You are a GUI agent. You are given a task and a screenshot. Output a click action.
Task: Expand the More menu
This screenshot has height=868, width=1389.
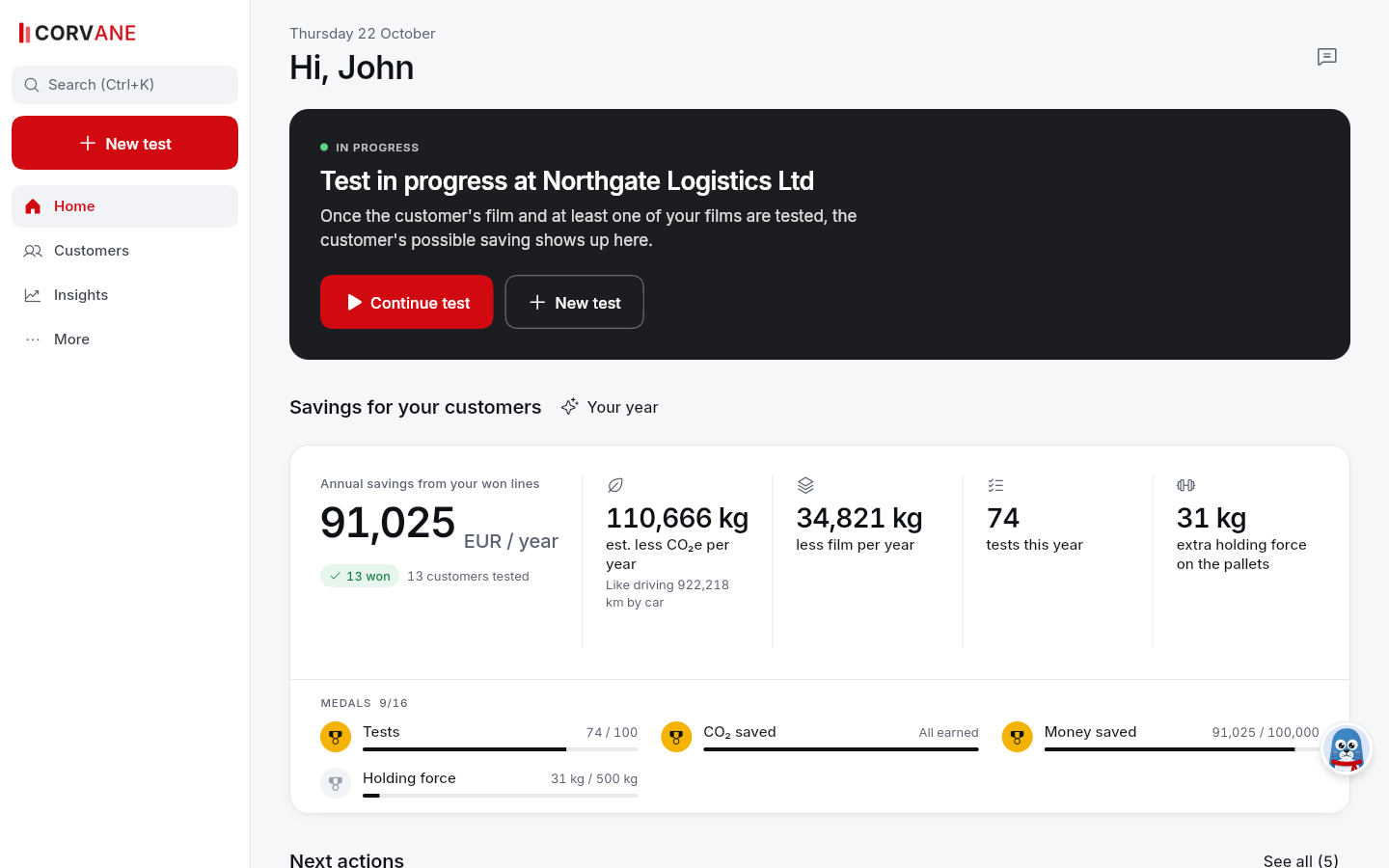tap(124, 339)
